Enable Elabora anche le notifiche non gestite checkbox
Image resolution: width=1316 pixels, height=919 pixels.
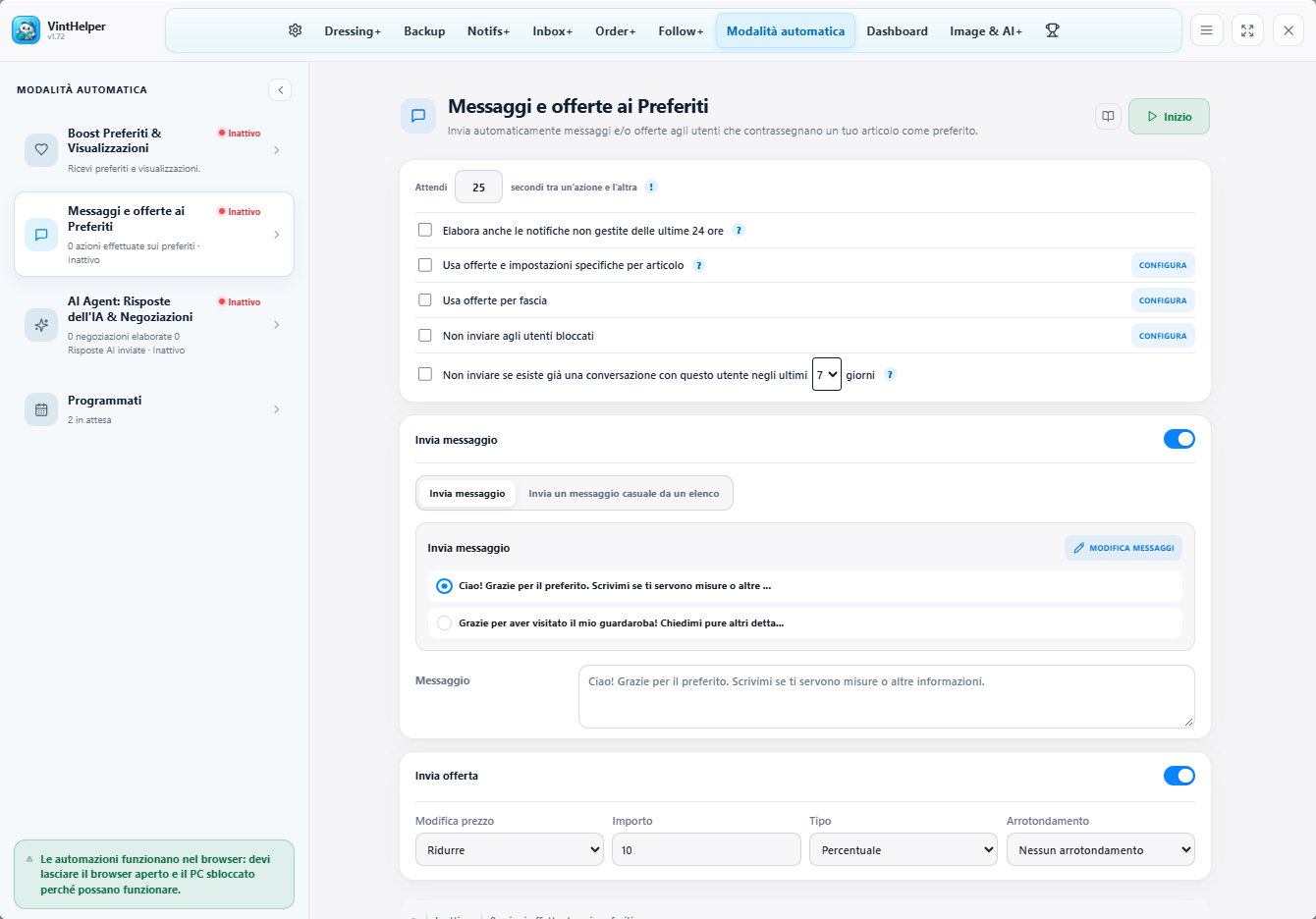[x=425, y=230]
